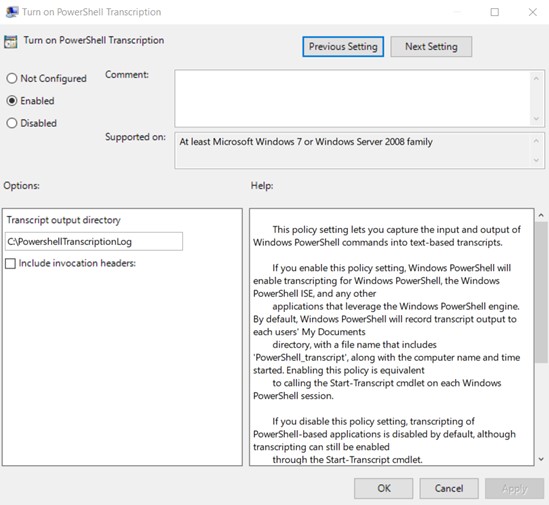The height and width of the screenshot is (505, 549).
Task: Tick the Include invocation headers checkbox
Action: [x=11, y=263]
